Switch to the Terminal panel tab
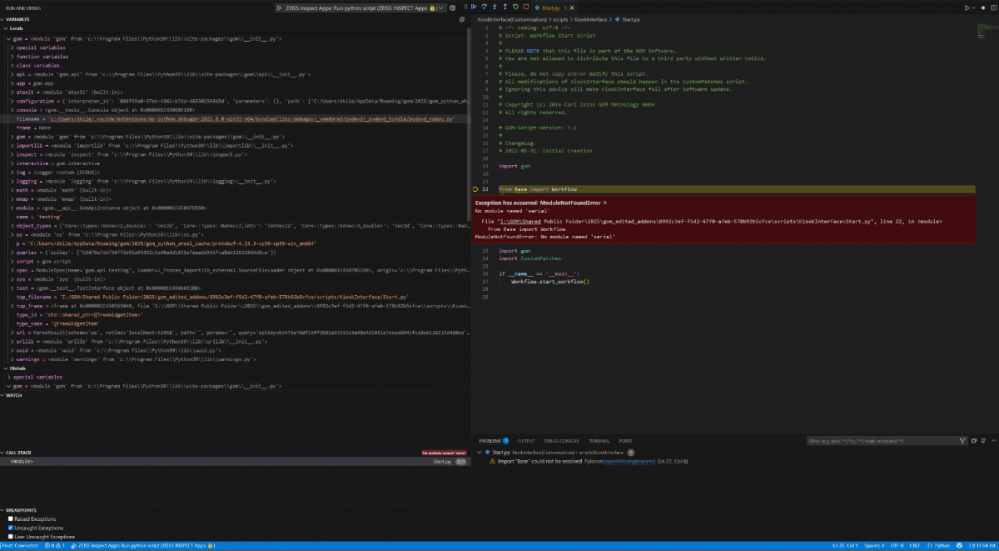This screenshot has width=999, height=551. [598, 440]
